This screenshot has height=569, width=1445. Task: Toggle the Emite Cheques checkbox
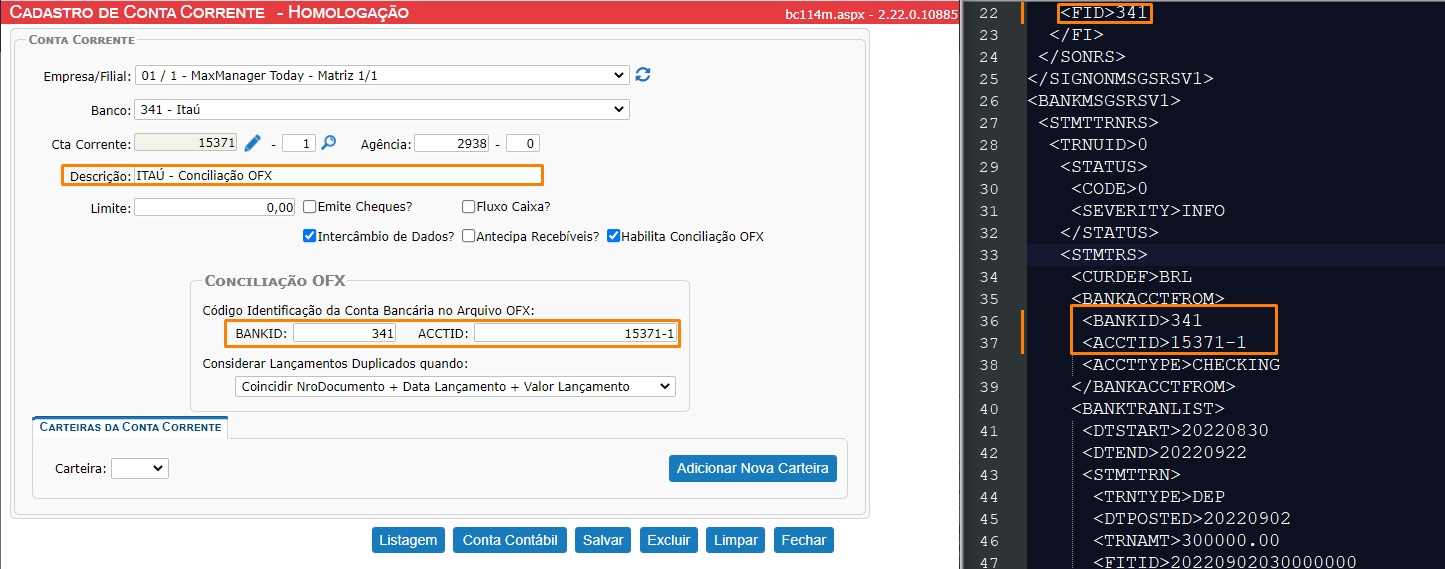click(x=310, y=207)
